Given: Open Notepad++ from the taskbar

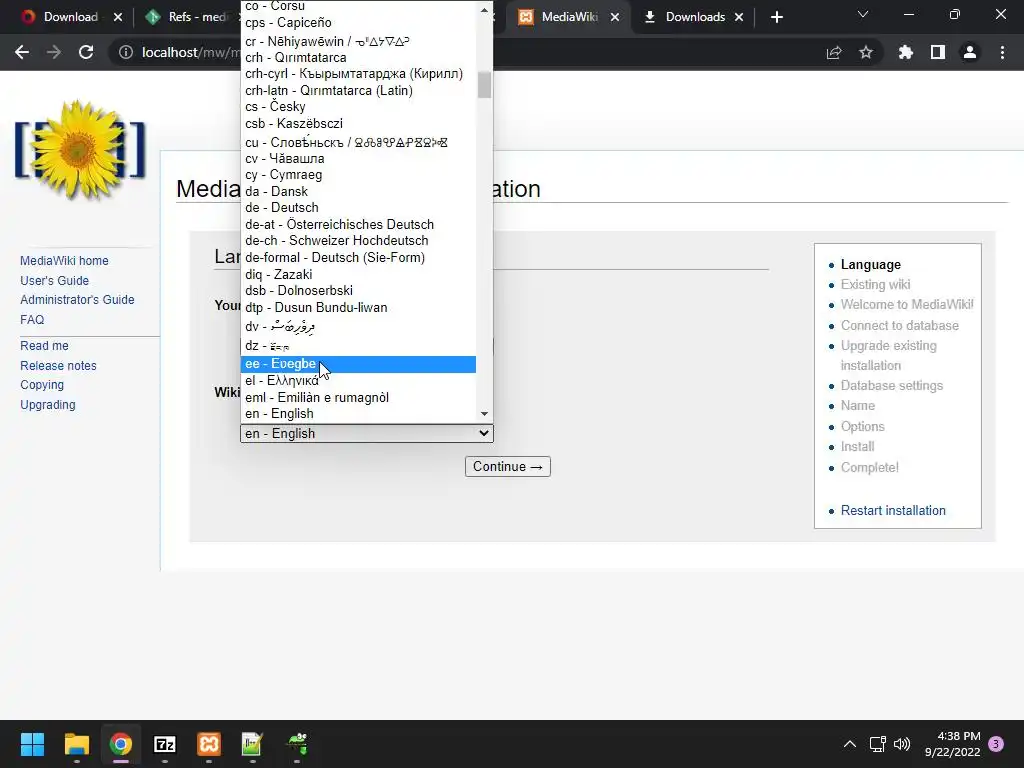Looking at the screenshot, I should 252,744.
